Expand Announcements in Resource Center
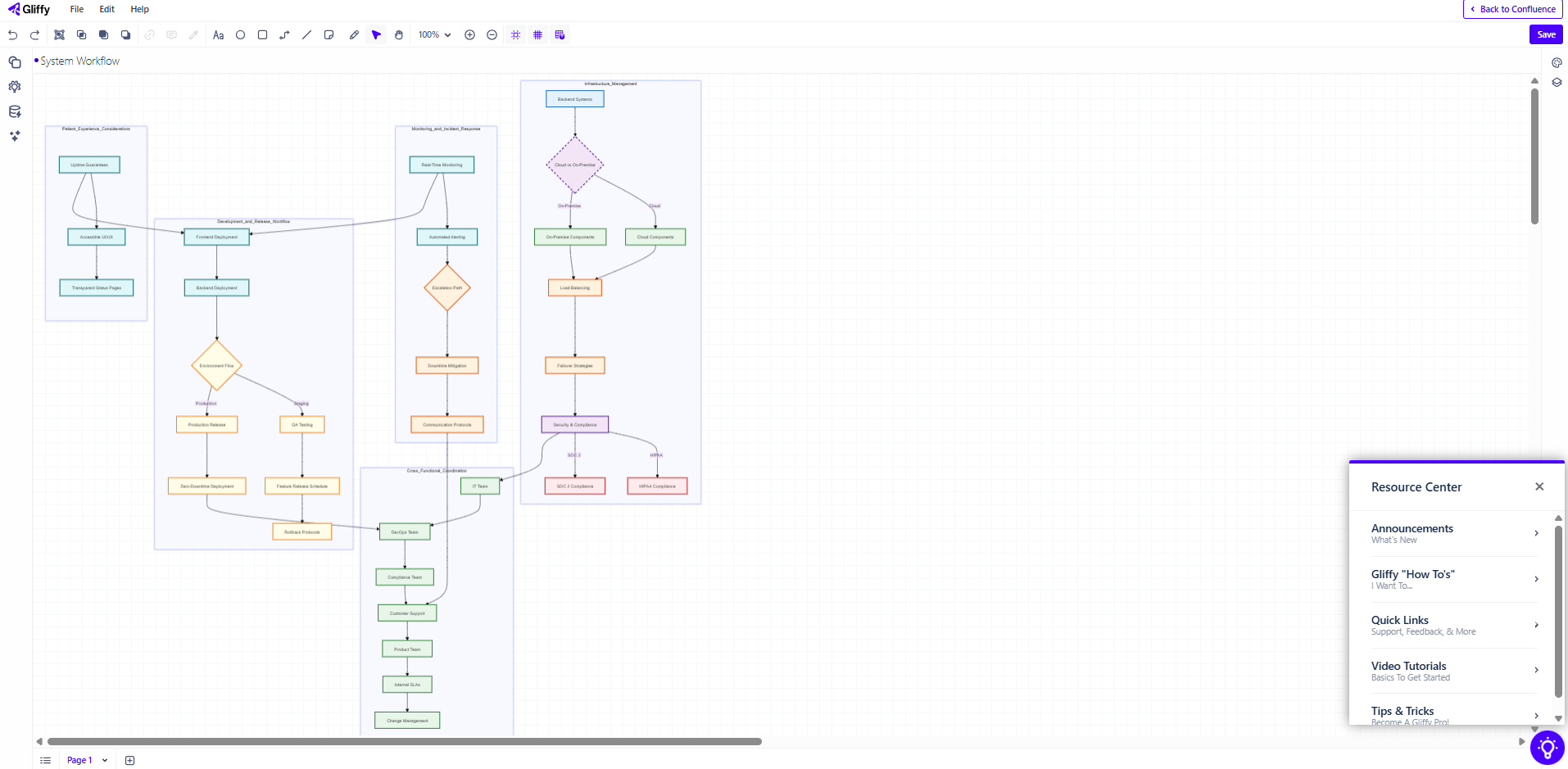This screenshot has height=769, width=1568. pyautogui.click(x=1455, y=533)
